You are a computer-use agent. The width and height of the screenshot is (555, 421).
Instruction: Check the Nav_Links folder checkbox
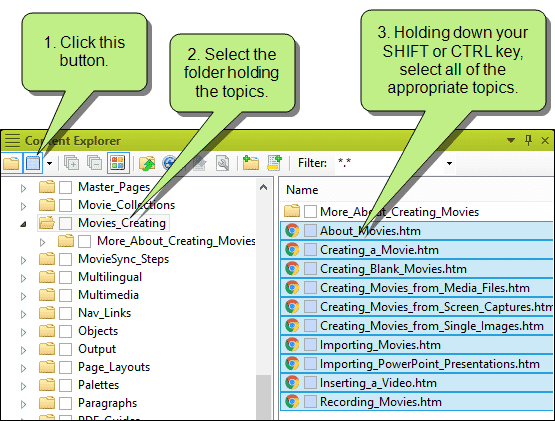pyautogui.click(x=66, y=313)
